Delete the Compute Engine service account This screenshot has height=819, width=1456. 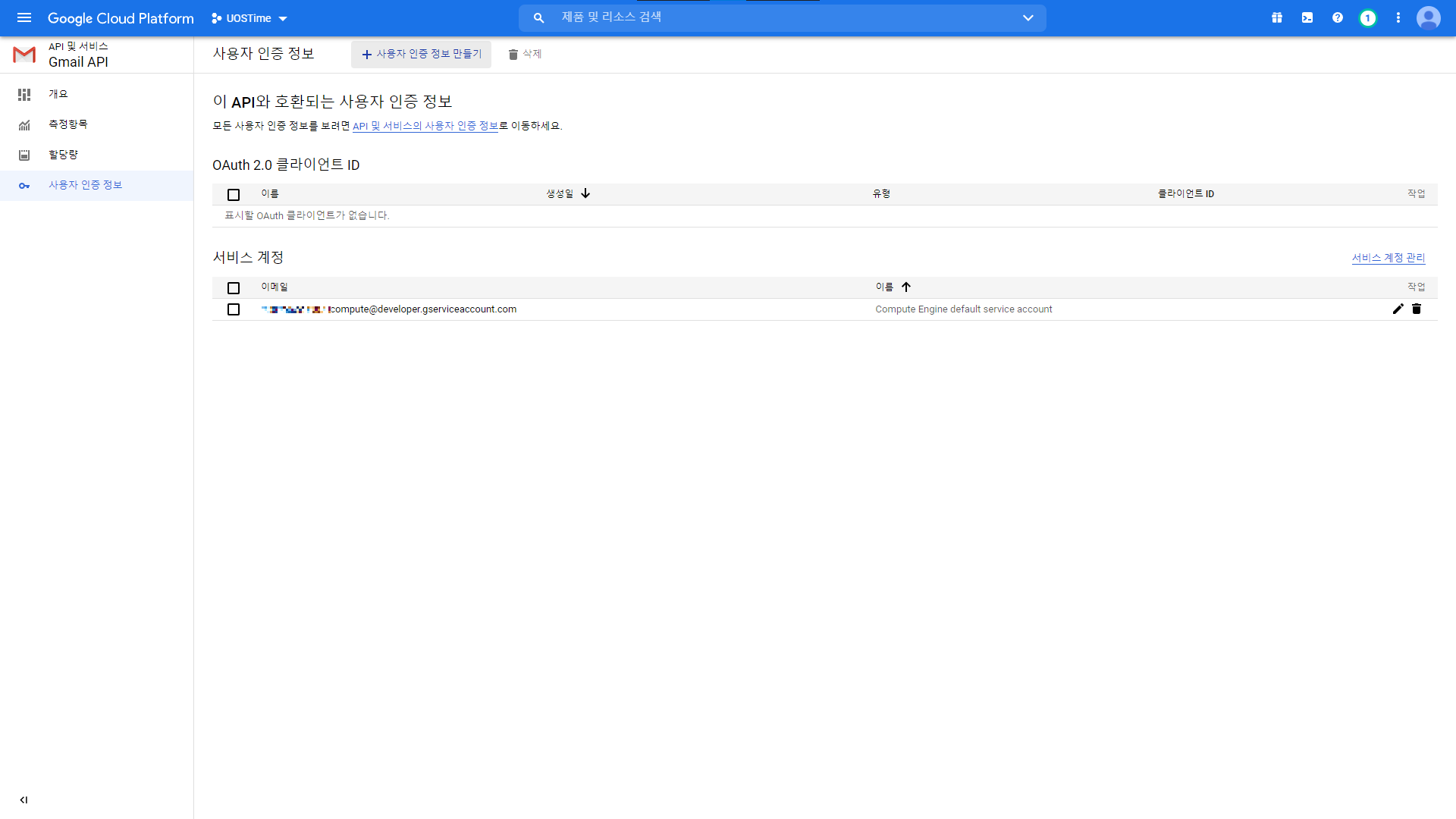[1417, 309]
